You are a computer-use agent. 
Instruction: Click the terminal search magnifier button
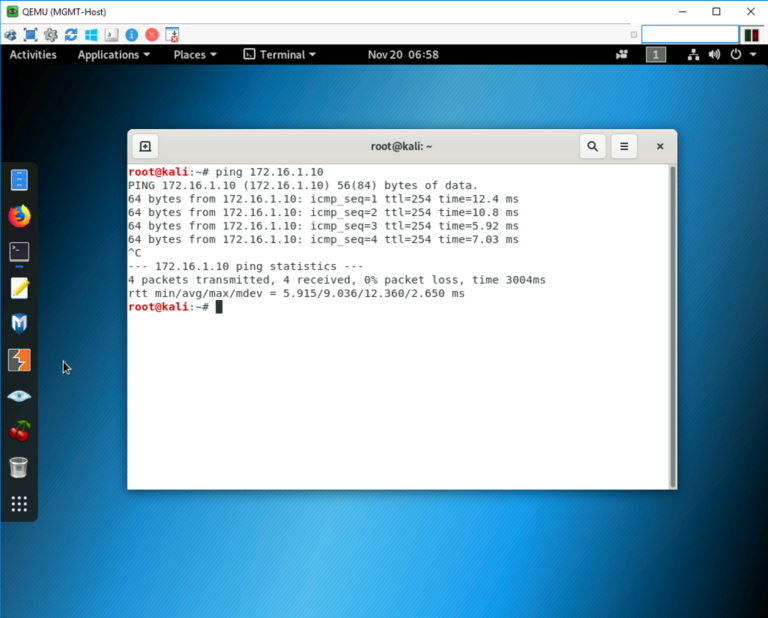point(593,146)
